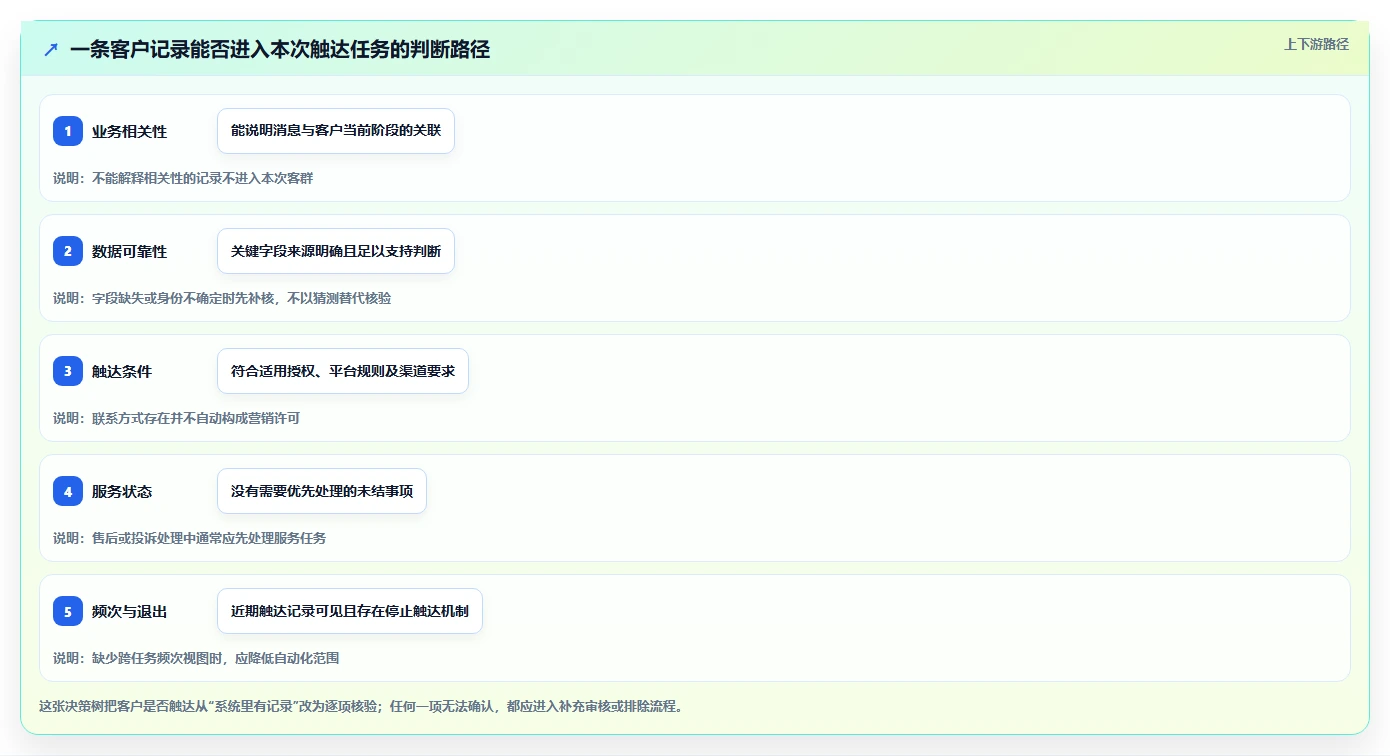Select step number 4 badge for 服务状态
Viewport: 1390px width, 756px height.
click(x=68, y=491)
